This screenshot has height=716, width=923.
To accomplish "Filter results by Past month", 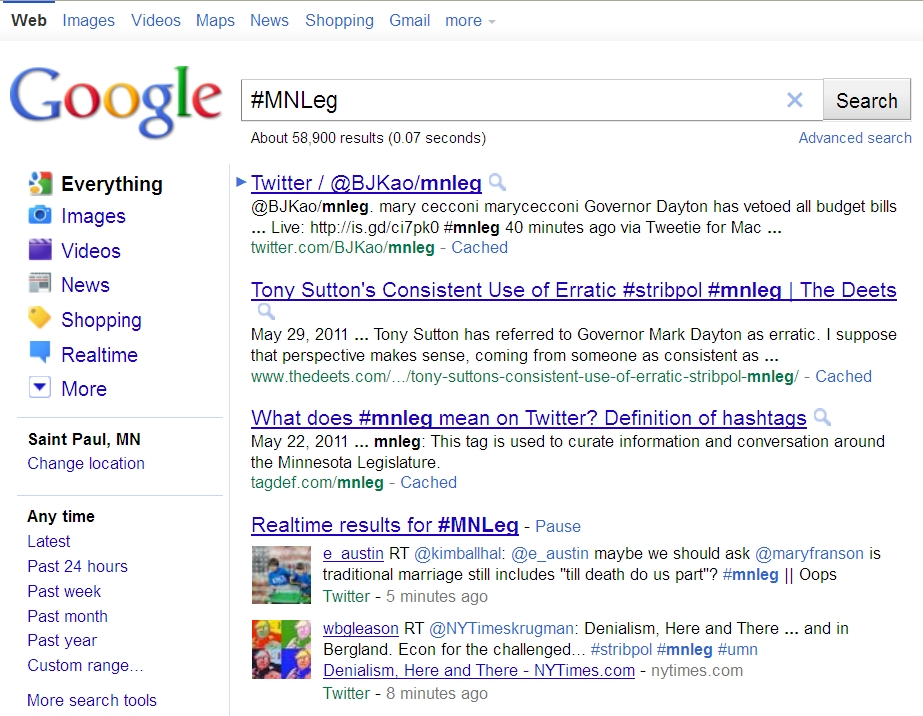I will (x=68, y=616).
